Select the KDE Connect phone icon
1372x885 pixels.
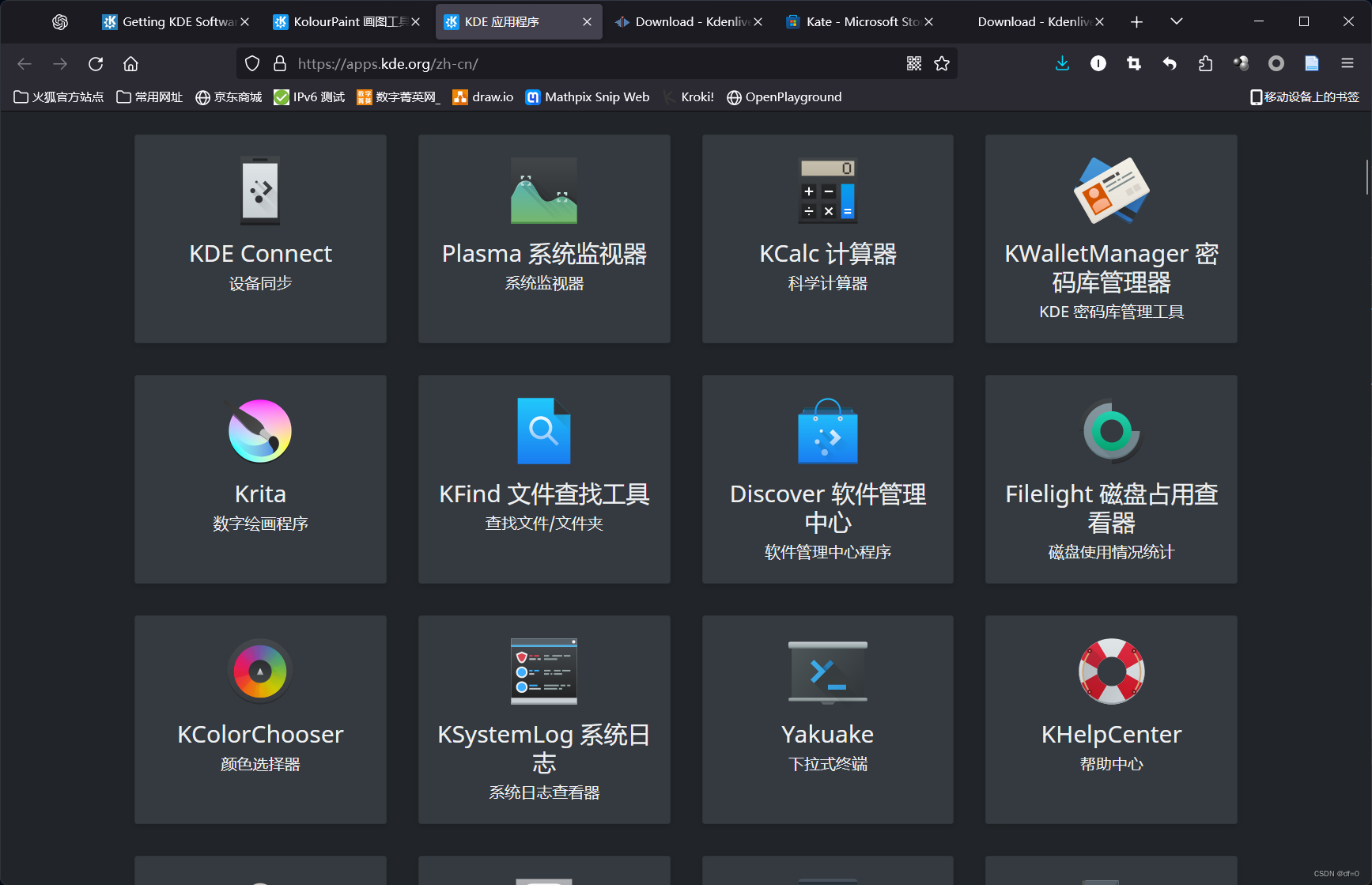pyautogui.click(x=259, y=190)
